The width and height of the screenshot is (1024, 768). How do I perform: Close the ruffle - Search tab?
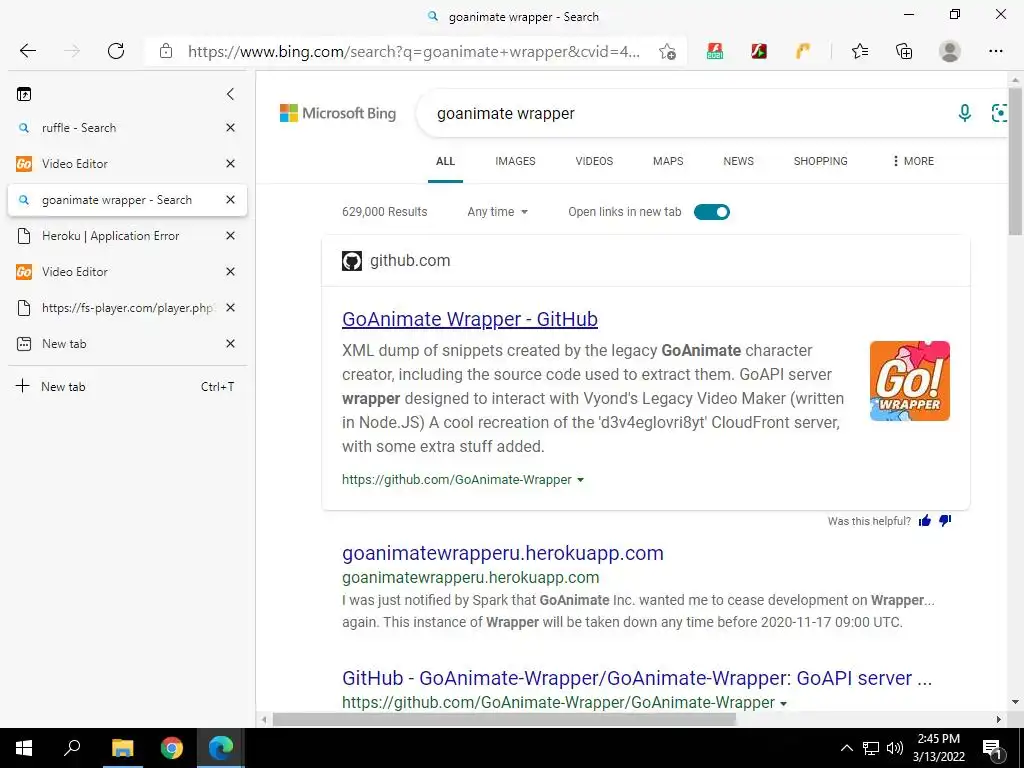click(230, 128)
